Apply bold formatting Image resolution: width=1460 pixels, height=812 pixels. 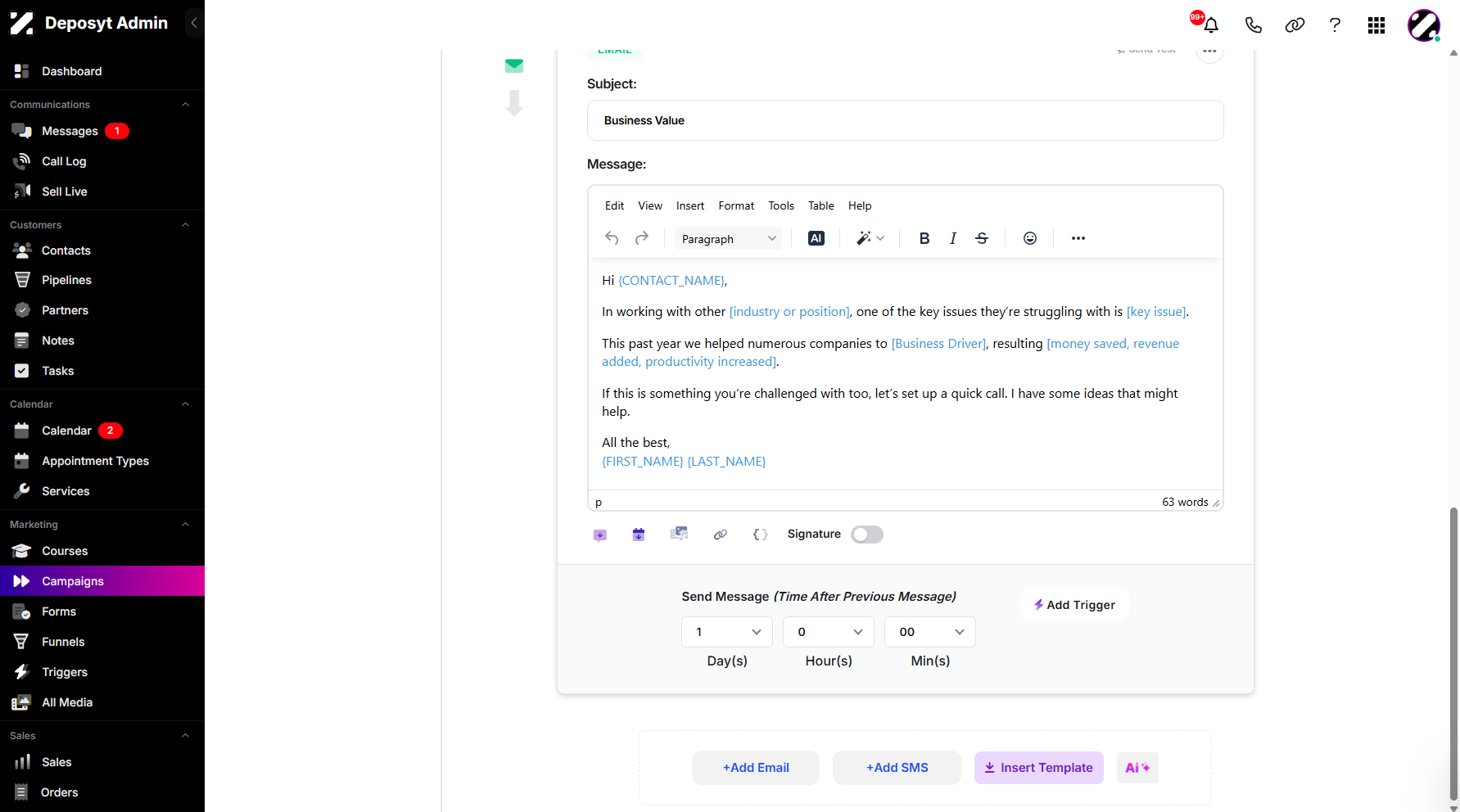pyautogui.click(x=924, y=238)
